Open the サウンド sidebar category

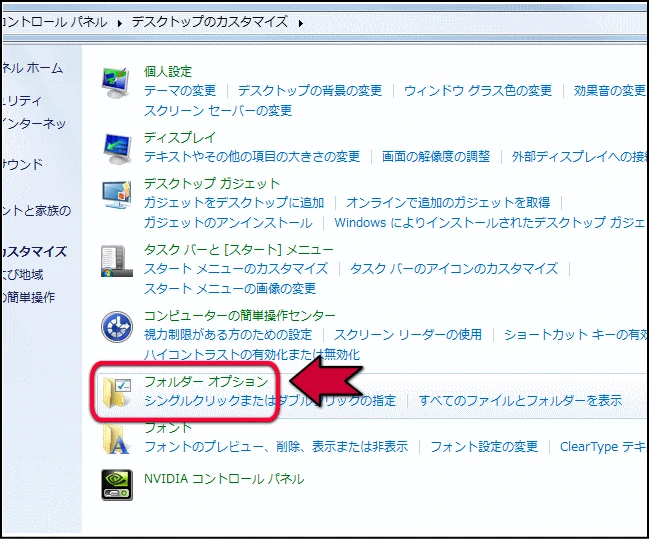[23, 164]
